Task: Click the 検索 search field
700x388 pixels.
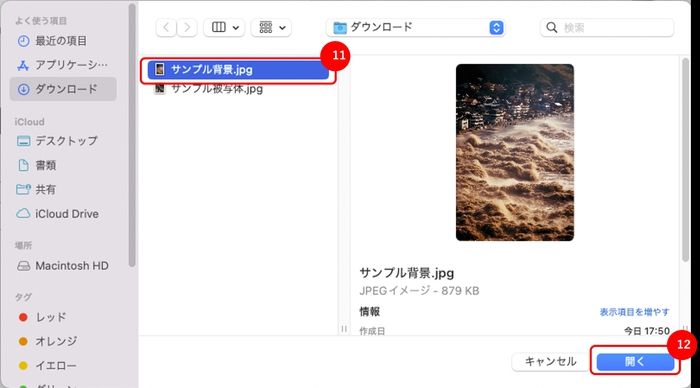Action: (x=607, y=28)
